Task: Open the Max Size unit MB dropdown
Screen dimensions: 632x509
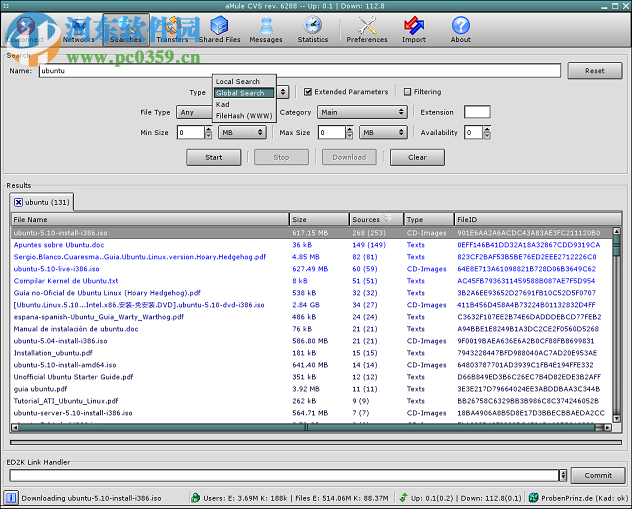Action: pos(383,133)
